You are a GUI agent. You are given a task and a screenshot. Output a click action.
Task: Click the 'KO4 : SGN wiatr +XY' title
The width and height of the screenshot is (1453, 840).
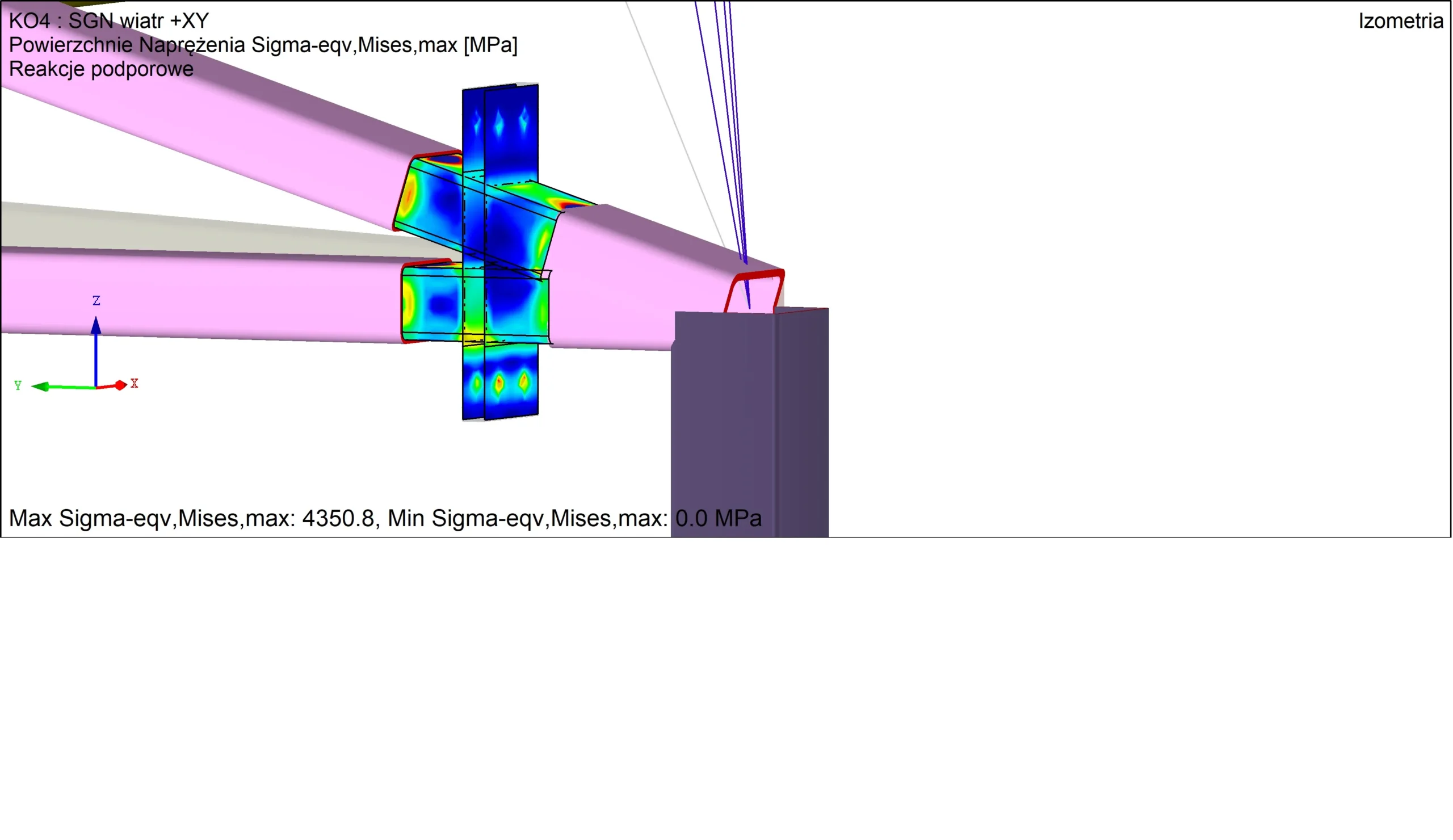click(x=109, y=22)
